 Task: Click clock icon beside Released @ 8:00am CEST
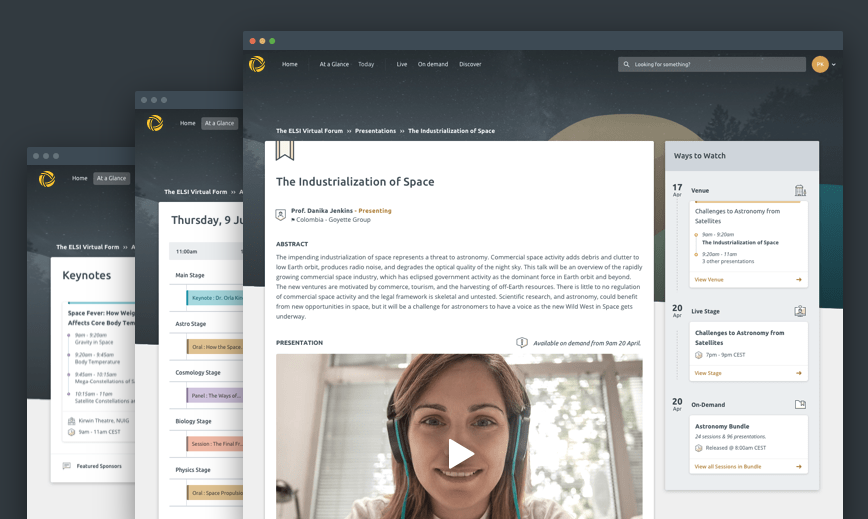coord(699,448)
